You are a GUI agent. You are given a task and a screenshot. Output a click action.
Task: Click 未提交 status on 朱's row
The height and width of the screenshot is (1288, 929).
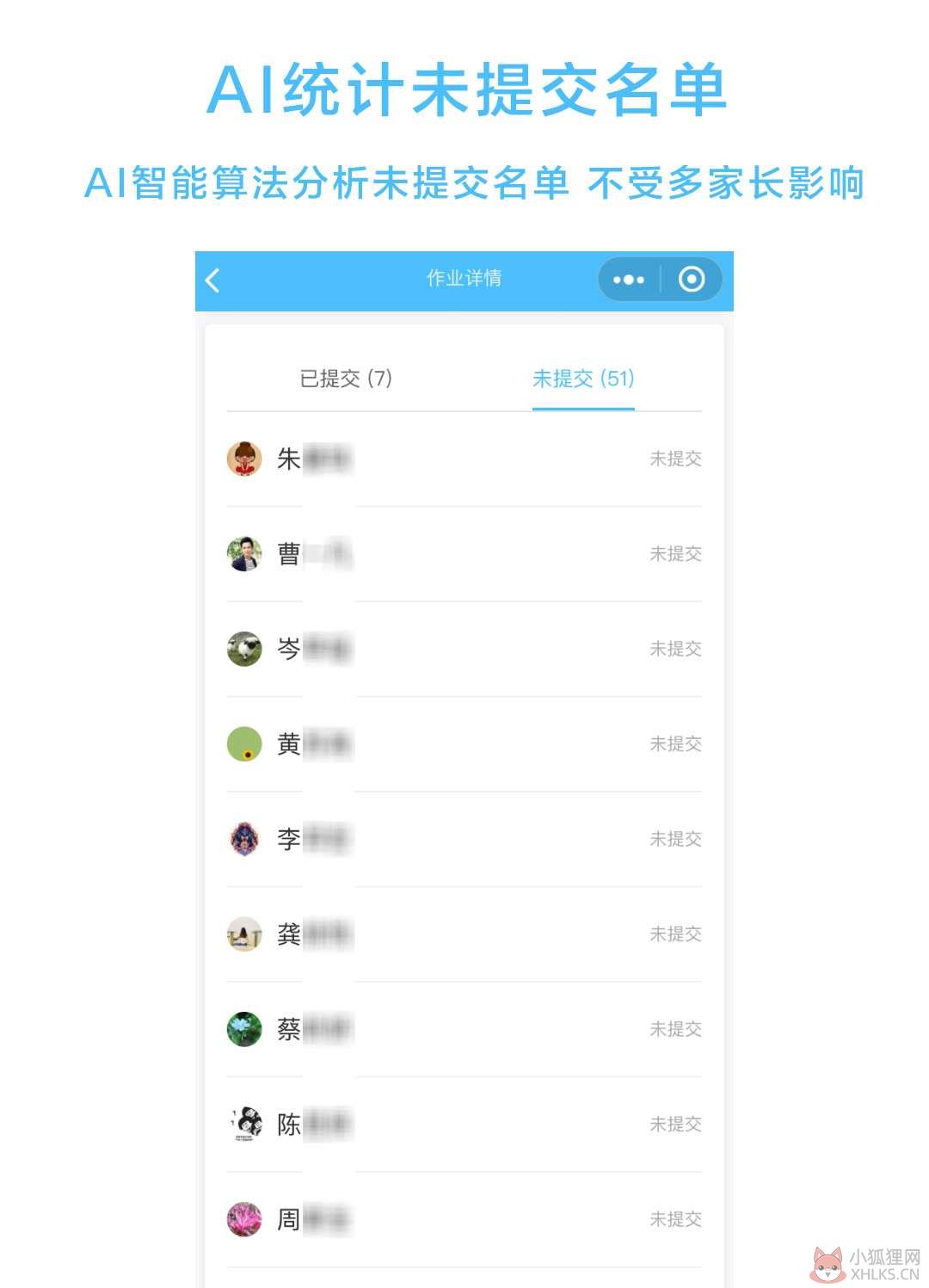pos(675,459)
